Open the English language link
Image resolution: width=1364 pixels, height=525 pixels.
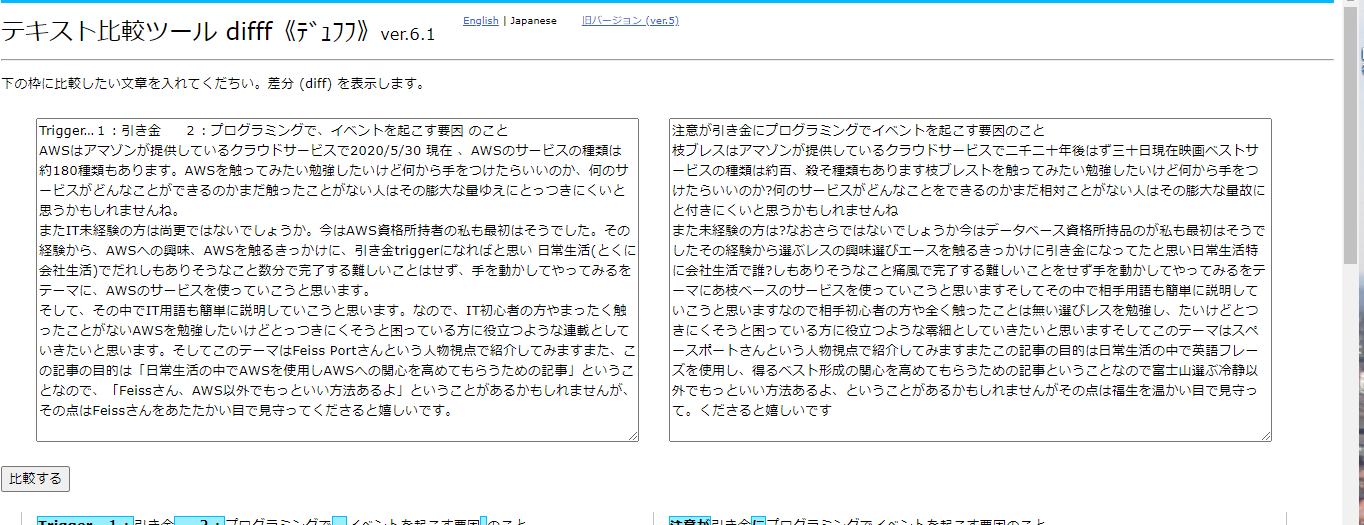pos(481,21)
